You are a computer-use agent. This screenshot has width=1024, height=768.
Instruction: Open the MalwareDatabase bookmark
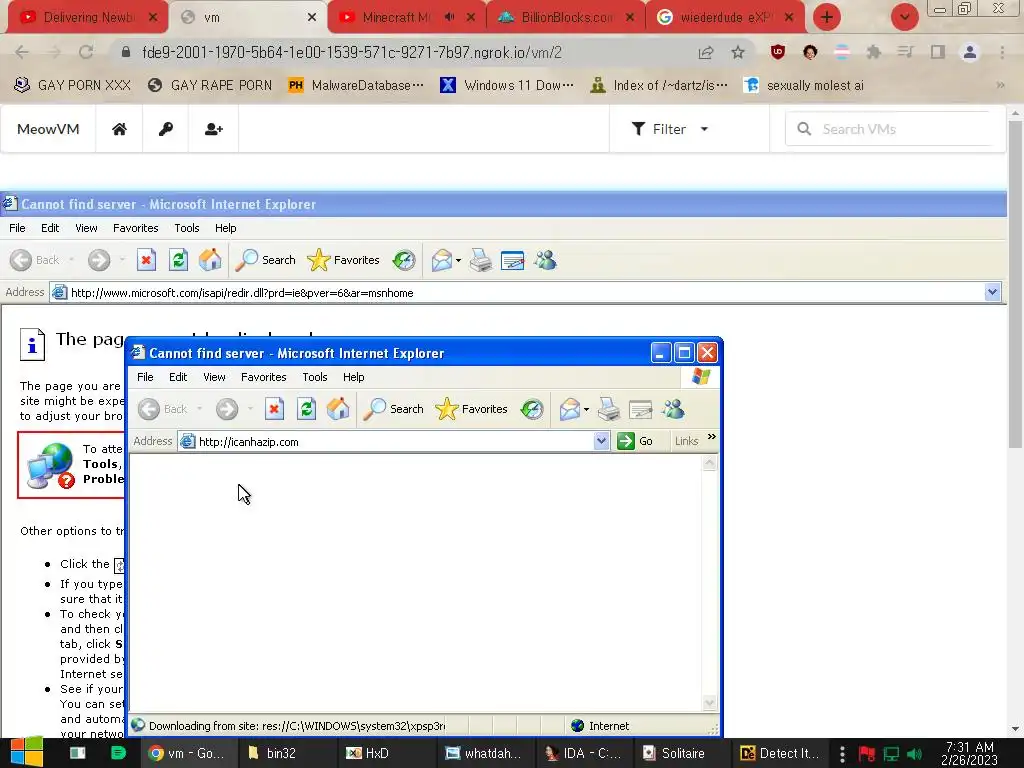point(357,86)
